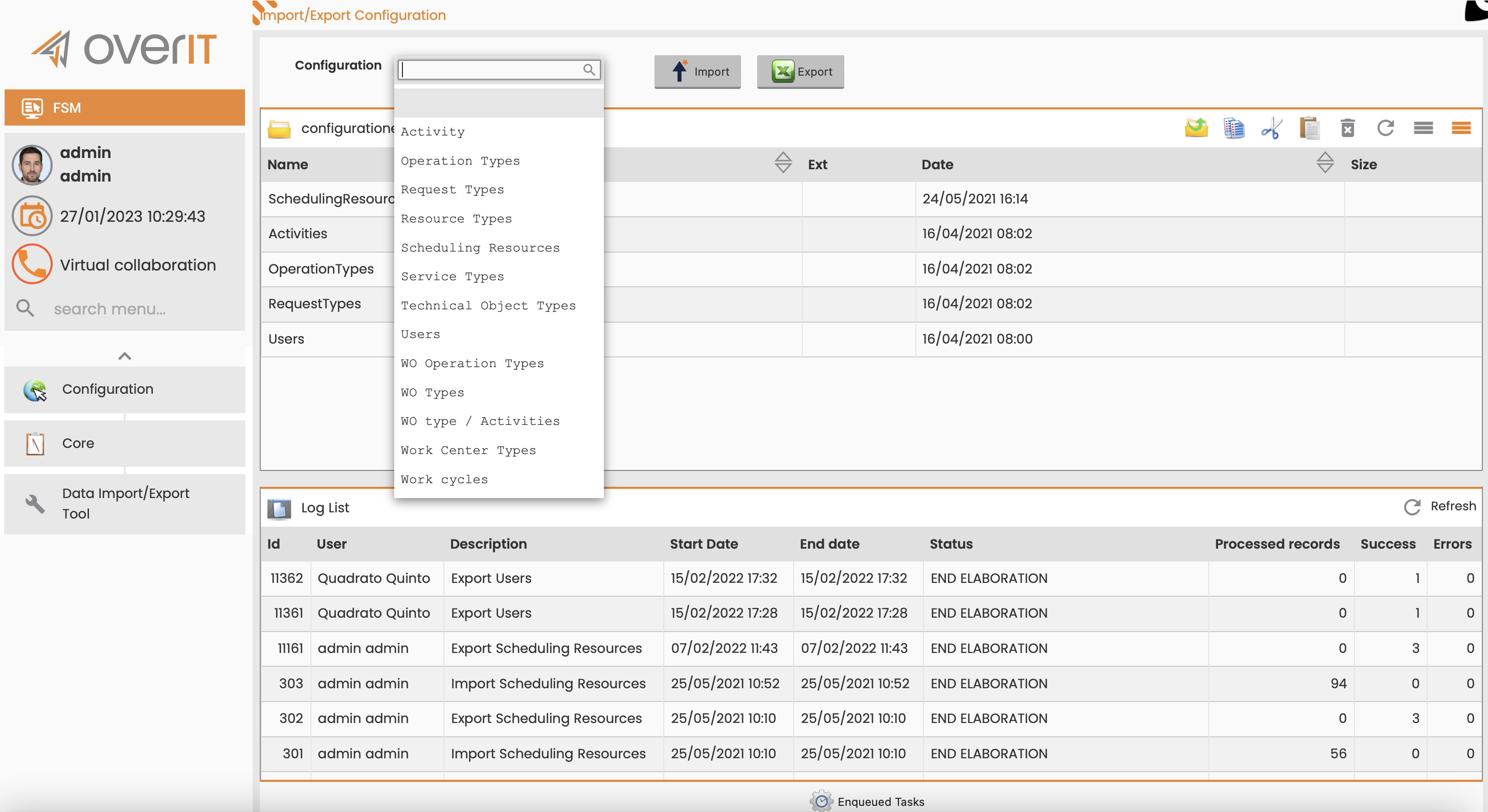1488x812 pixels.
Task: Click the Import button
Action: pyautogui.click(x=697, y=72)
